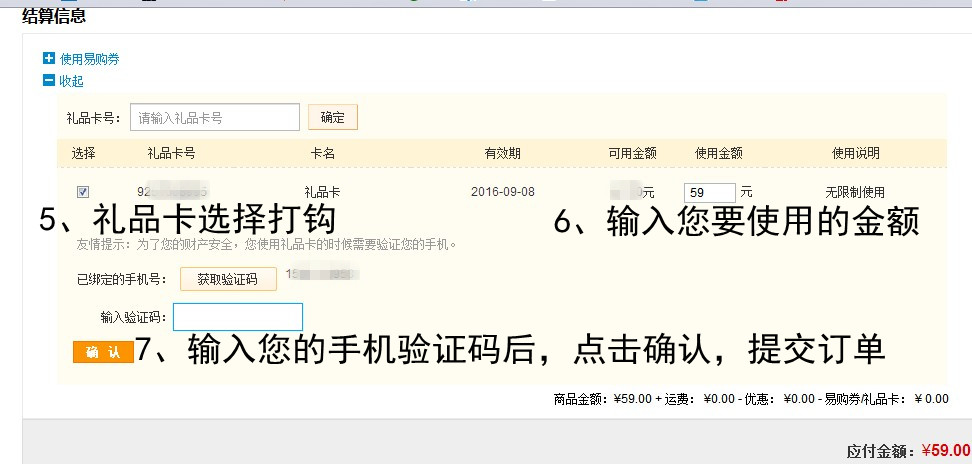Click the 可用金额 column header

click(x=632, y=153)
